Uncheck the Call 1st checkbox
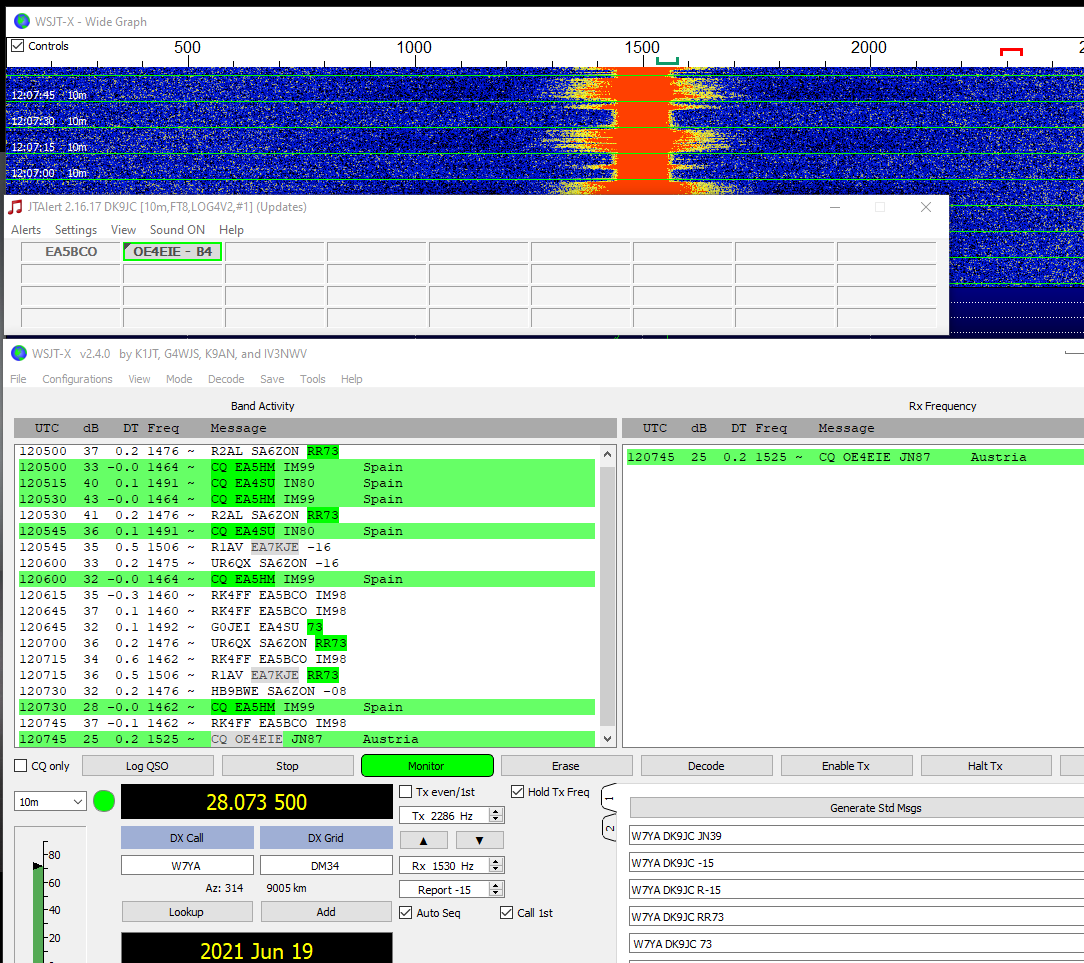The width and height of the screenshot is (1084, 963). click(x=507, y=913)
